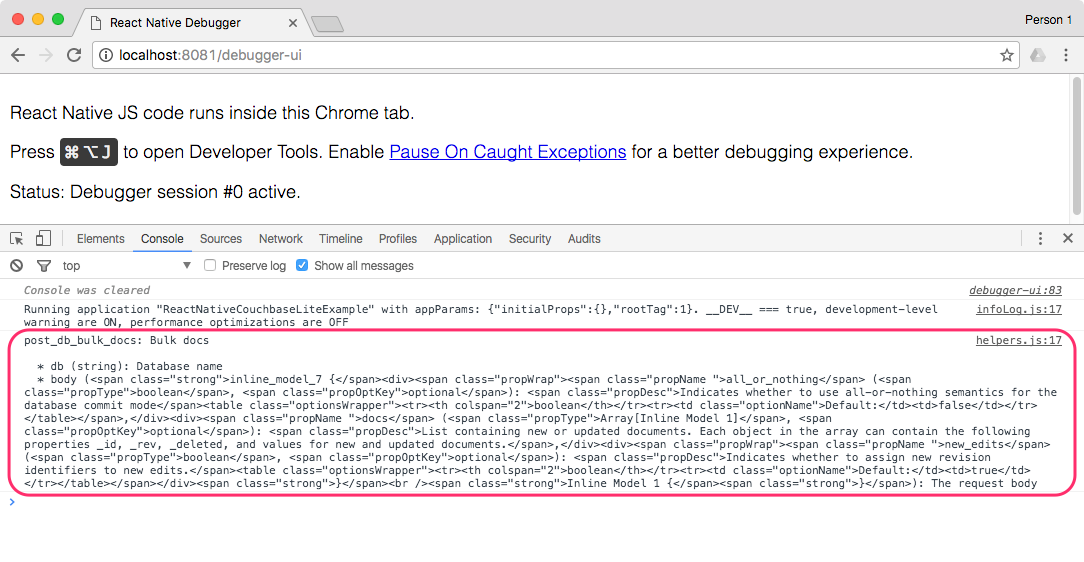Viewport: 1084px width, 562px height.
Task: Click the console input prompt line
Action: (542, 502)
